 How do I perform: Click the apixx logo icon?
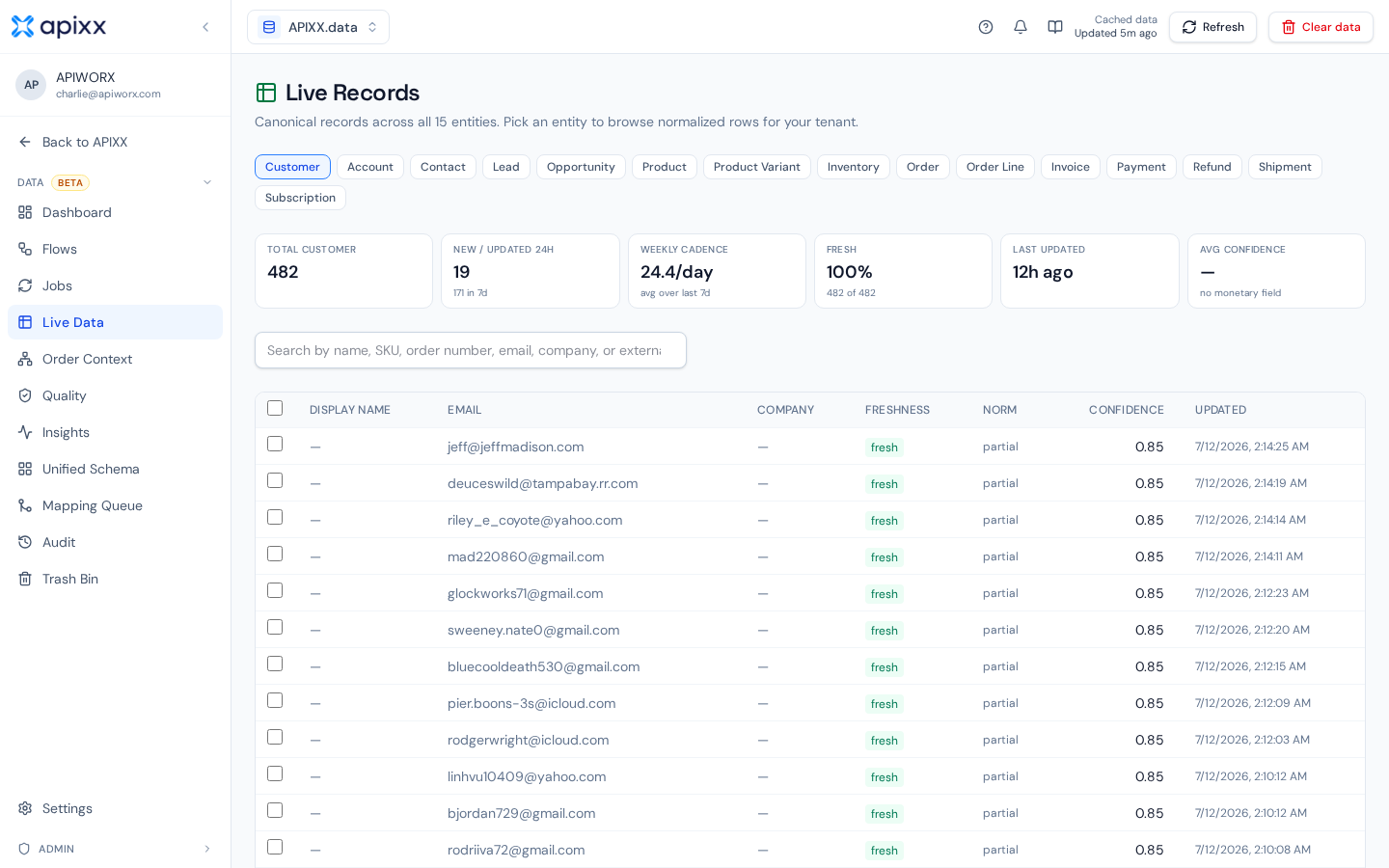[x=22, y=27]
